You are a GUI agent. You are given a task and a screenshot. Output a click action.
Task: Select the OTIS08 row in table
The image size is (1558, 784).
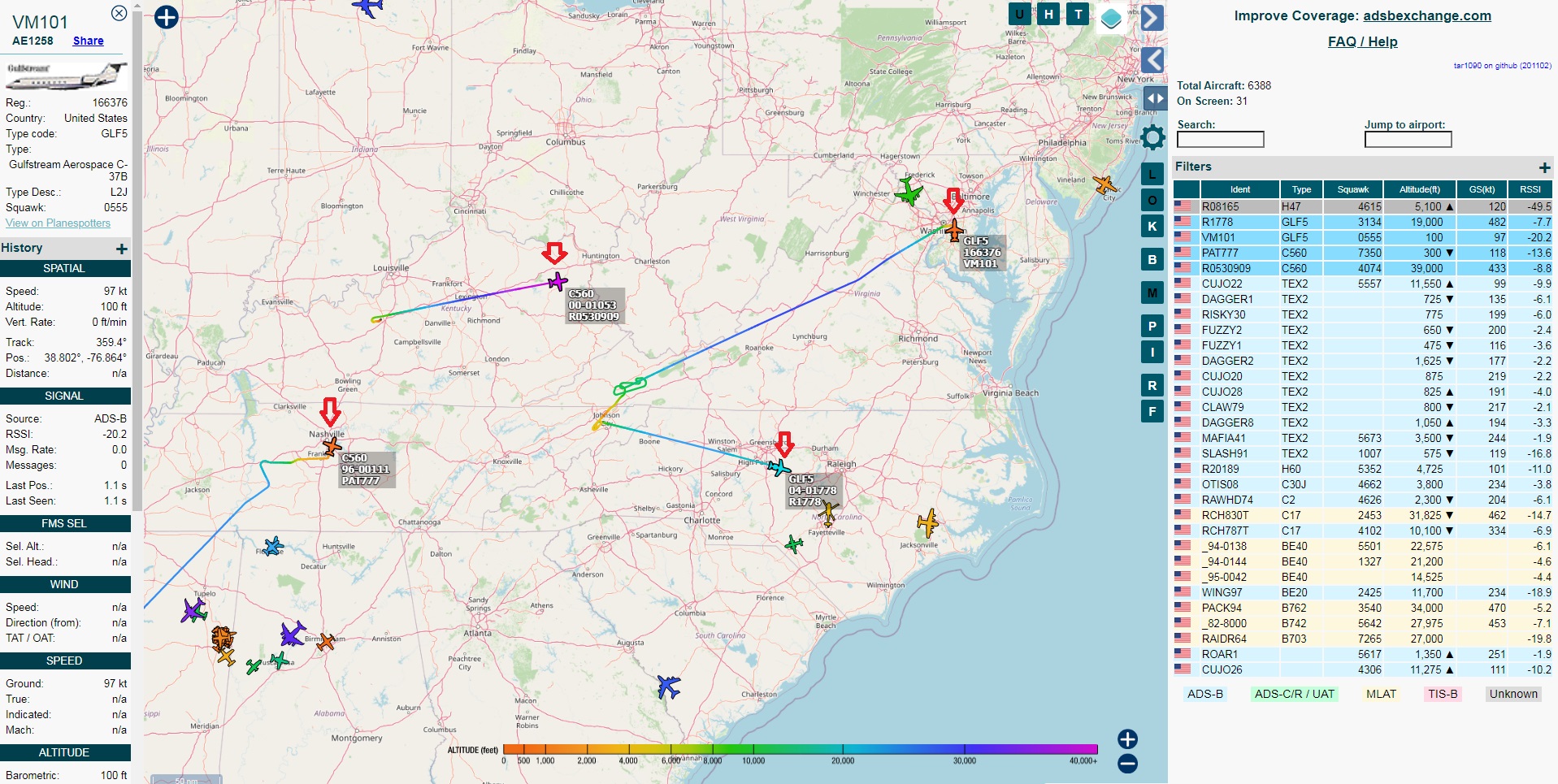tap(1363, 484)
